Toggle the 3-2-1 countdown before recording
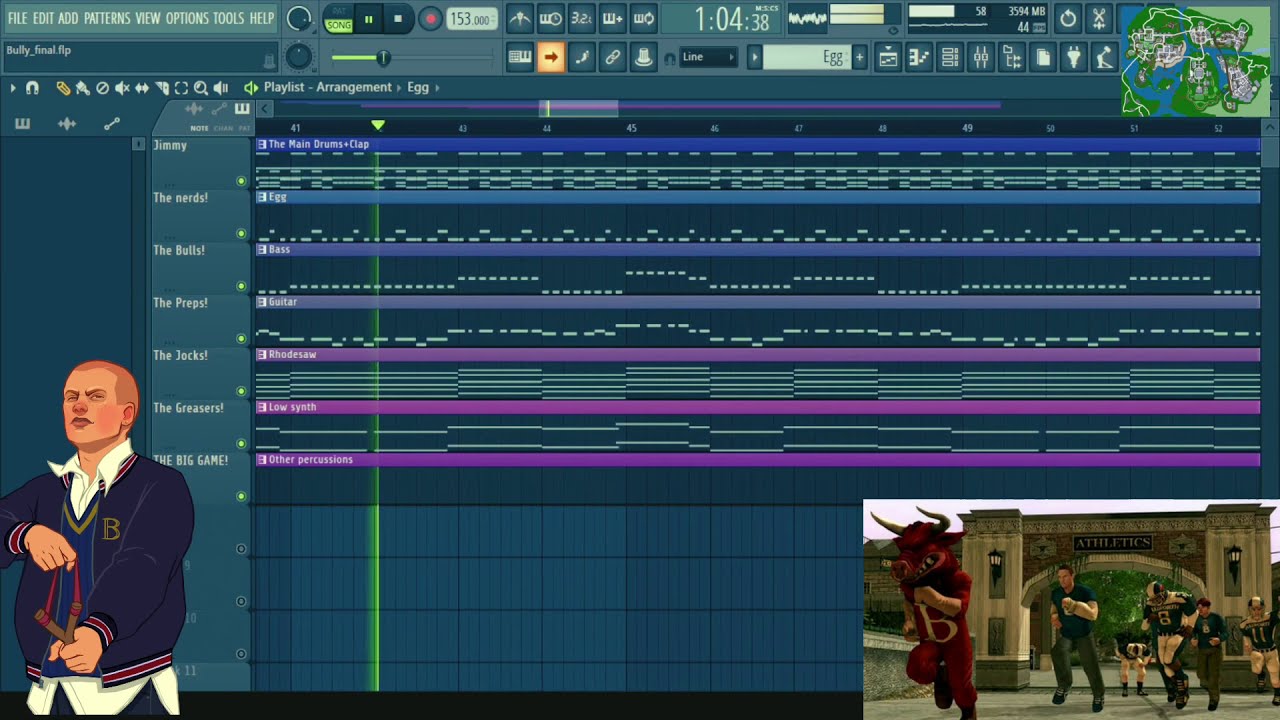The width and height of the screenshot is (1280, 720). (x=581, y=18)
